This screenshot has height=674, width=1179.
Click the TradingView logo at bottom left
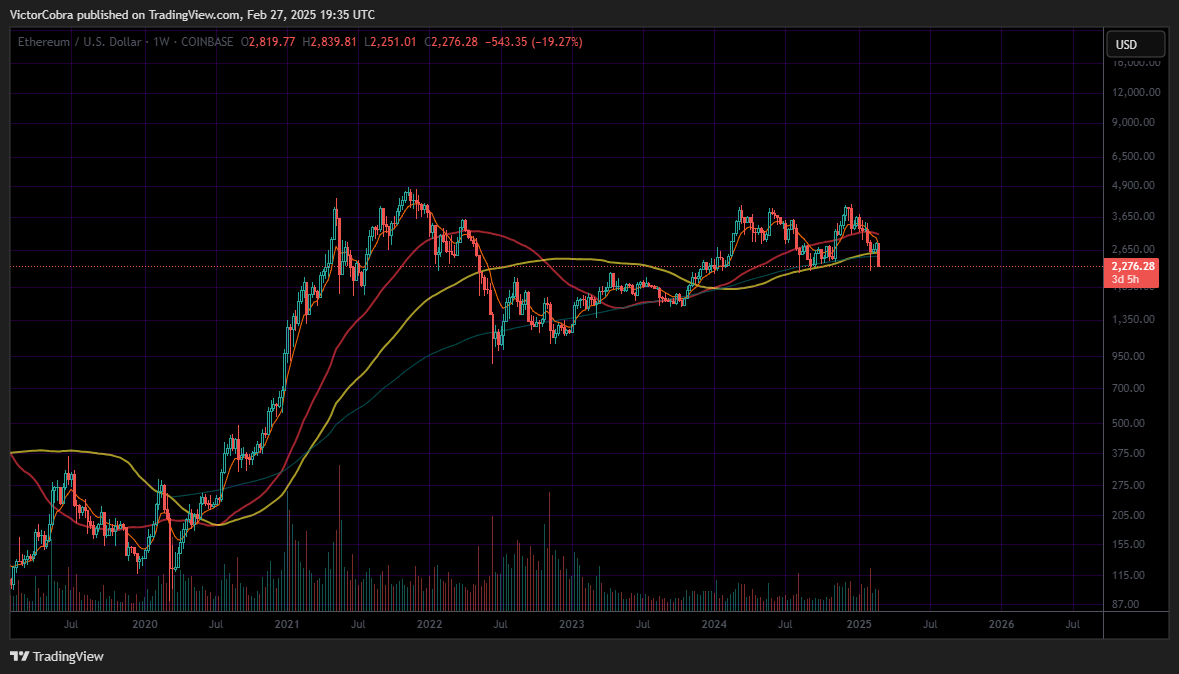pos(57,656)
